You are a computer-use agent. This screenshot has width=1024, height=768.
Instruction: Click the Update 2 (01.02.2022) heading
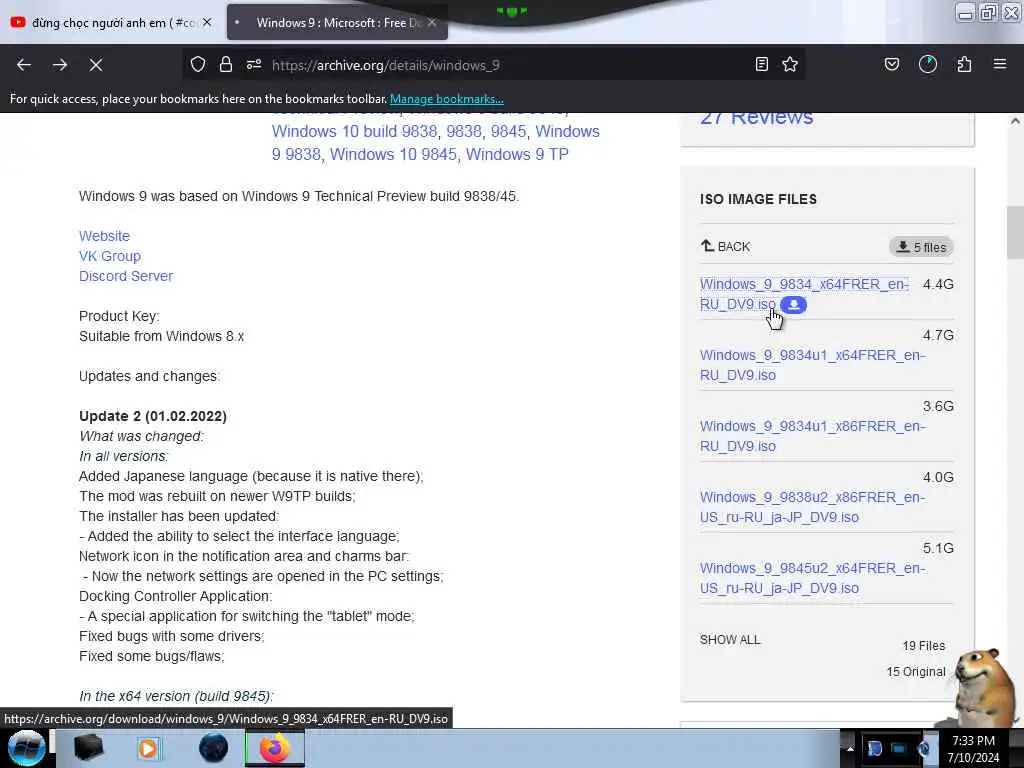[153, 417]
